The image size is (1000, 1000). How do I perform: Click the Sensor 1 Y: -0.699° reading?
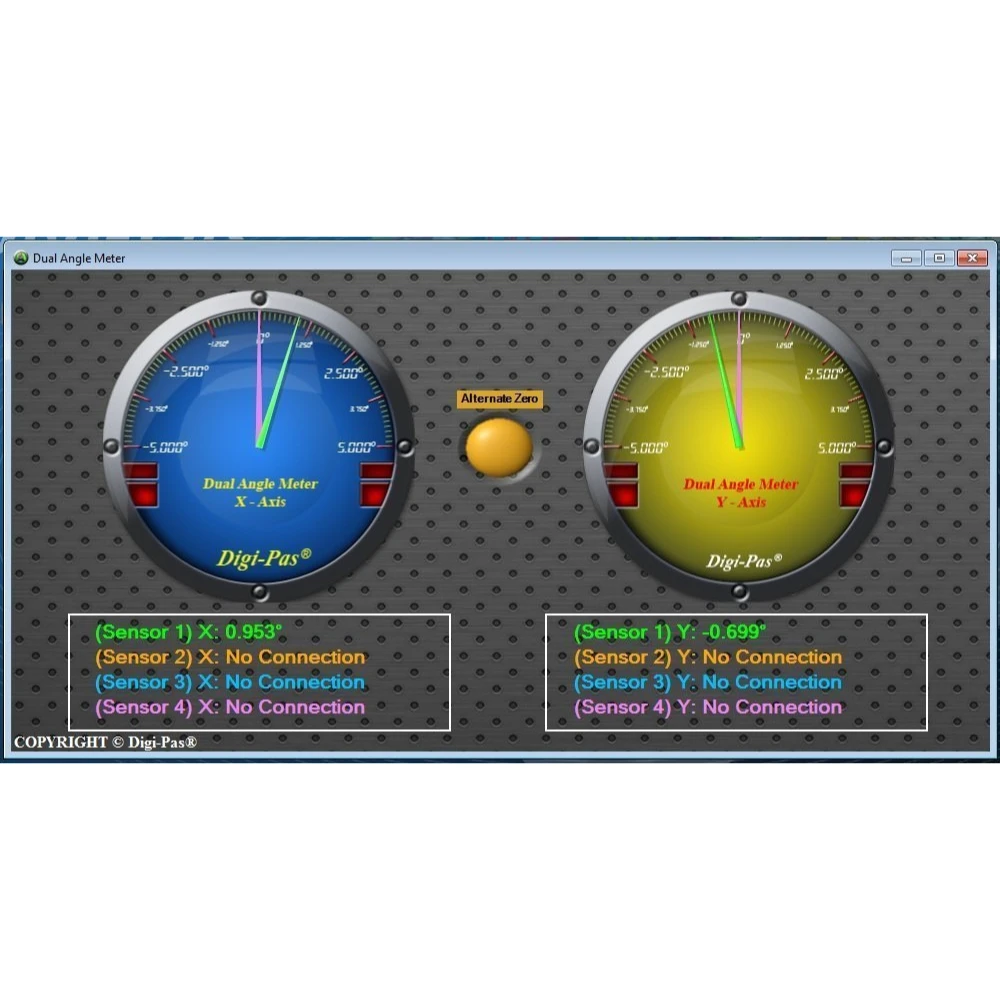pyautogui.click(x=670, y=632)
